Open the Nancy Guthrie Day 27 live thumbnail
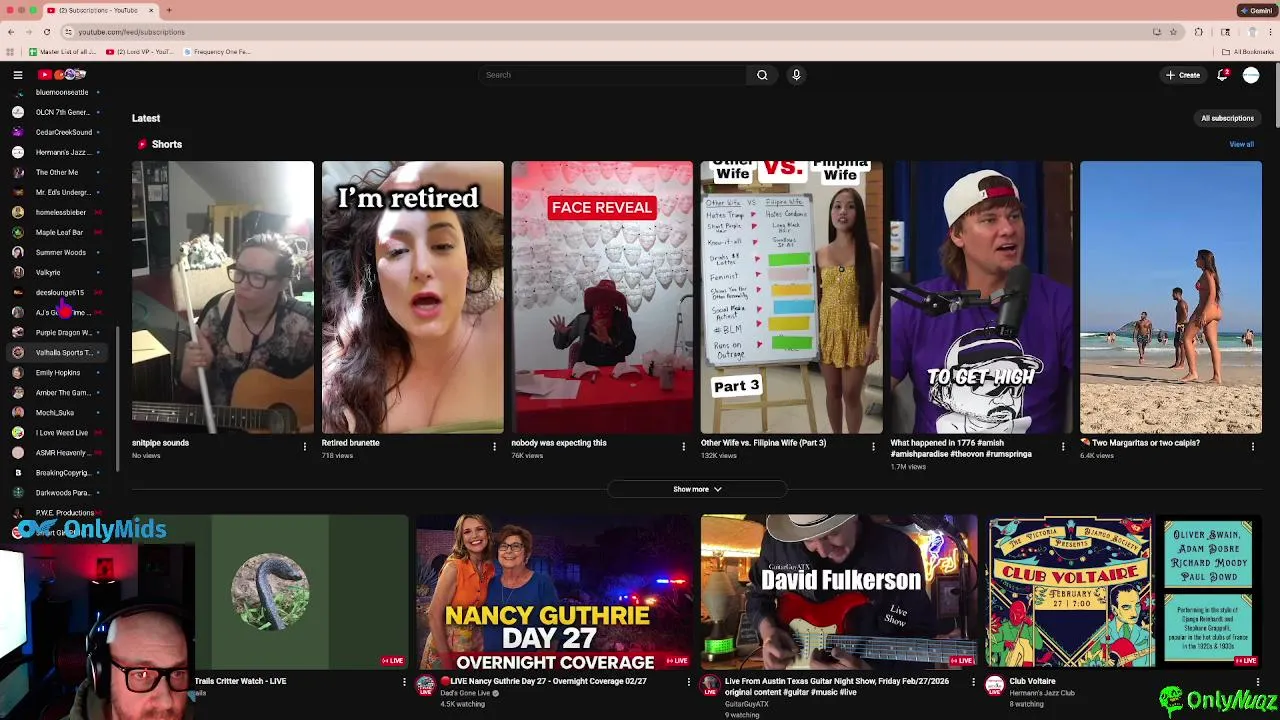The width and height of the screenshot is (1280, 720). (554, 592)
